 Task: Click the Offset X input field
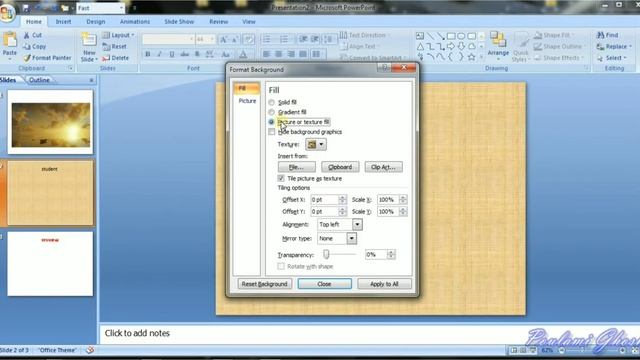point(324,200)
